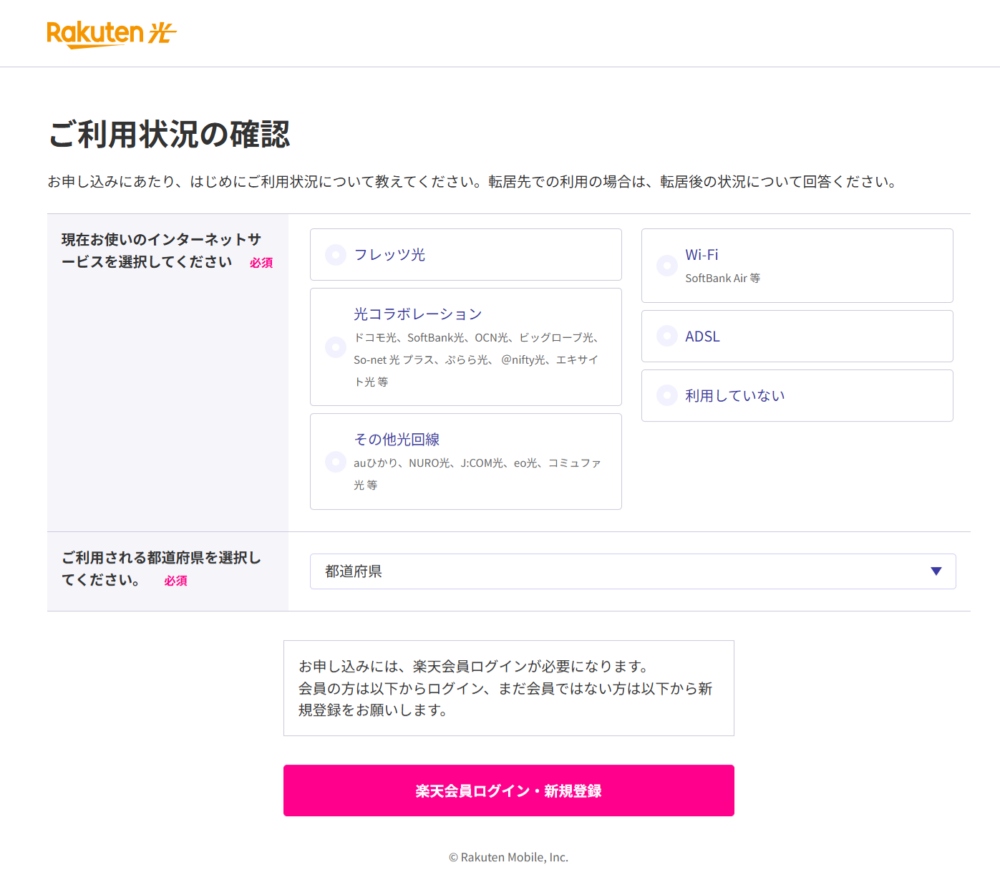This screenshot has height=895, width=1000.
Task: Click the 現在お使いのインターネットサービス label
Action: [x=161, y=251]
